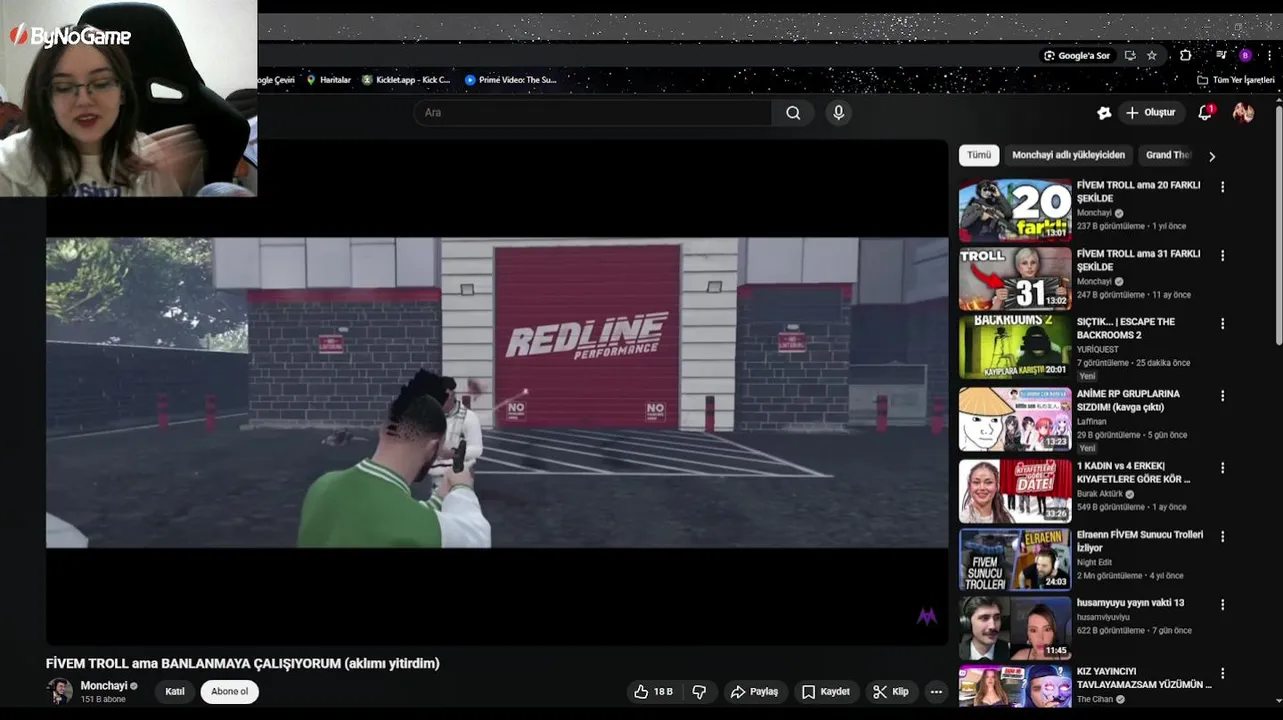Open options menu for husamyuyu video
1283x720 pixels.
(1222, 605)
